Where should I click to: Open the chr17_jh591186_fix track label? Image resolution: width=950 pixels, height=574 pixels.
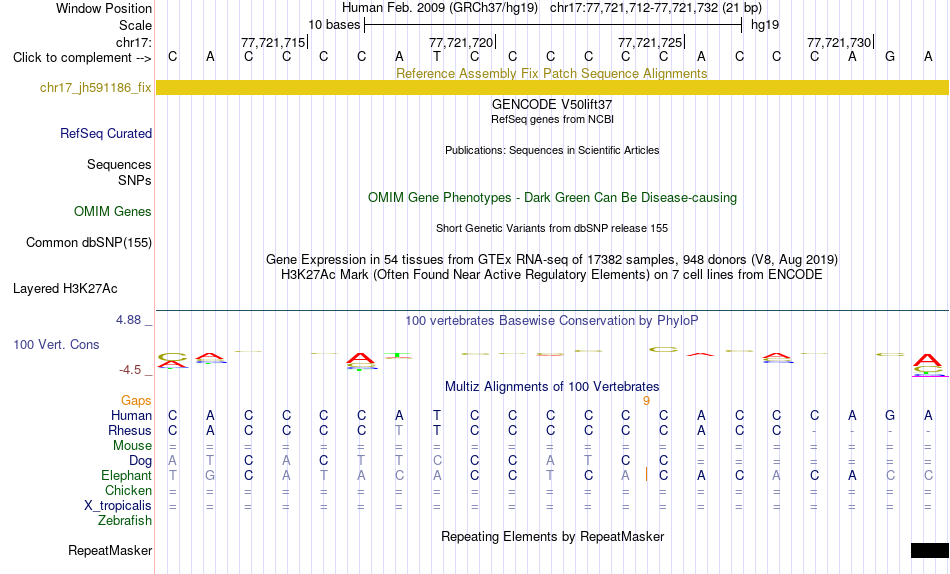tap(95, 88)
